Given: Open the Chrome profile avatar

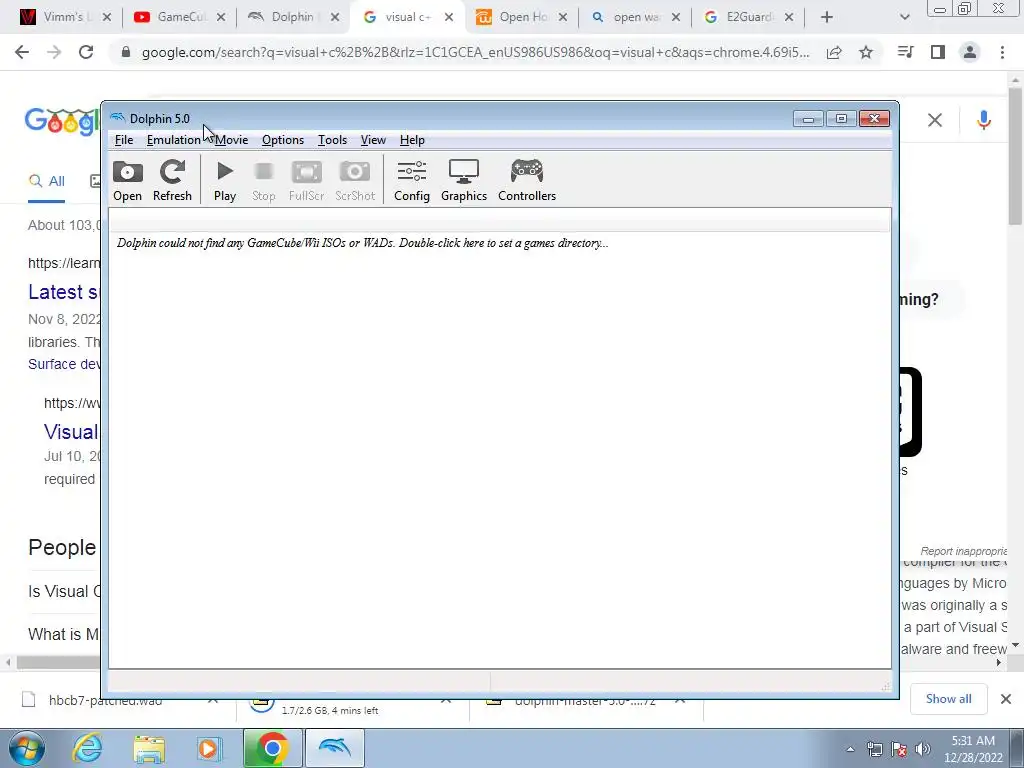Looking at the screenshot, I should 970,52.
